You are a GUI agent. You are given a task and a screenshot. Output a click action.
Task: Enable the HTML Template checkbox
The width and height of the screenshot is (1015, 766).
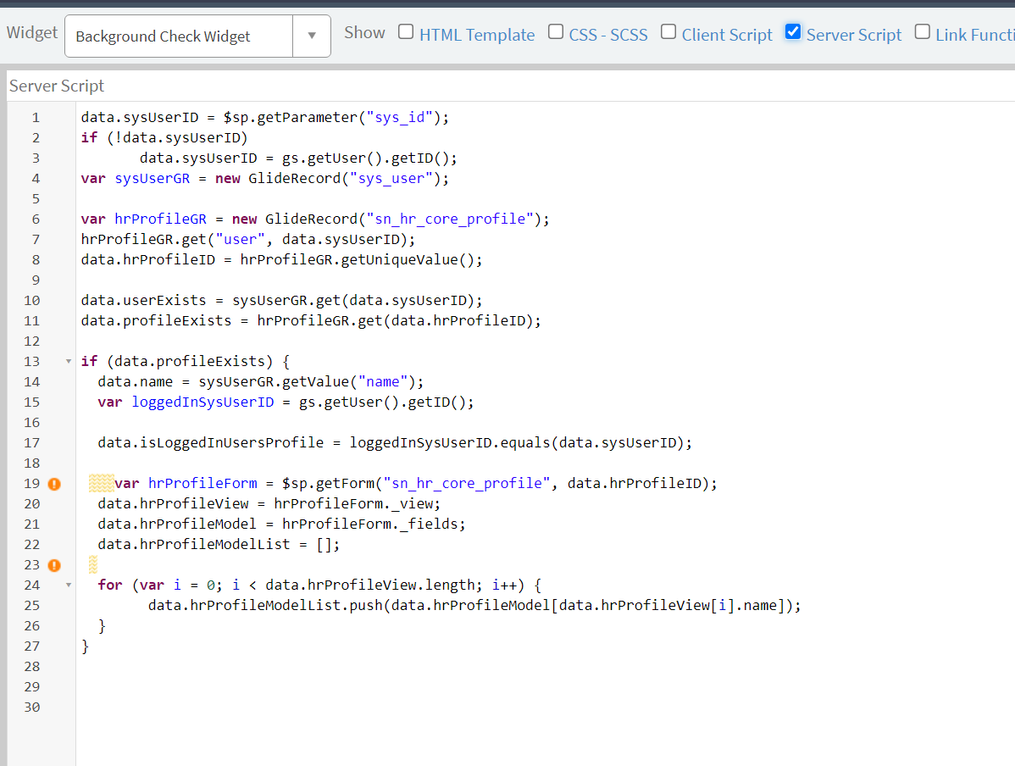pos(406,32)
